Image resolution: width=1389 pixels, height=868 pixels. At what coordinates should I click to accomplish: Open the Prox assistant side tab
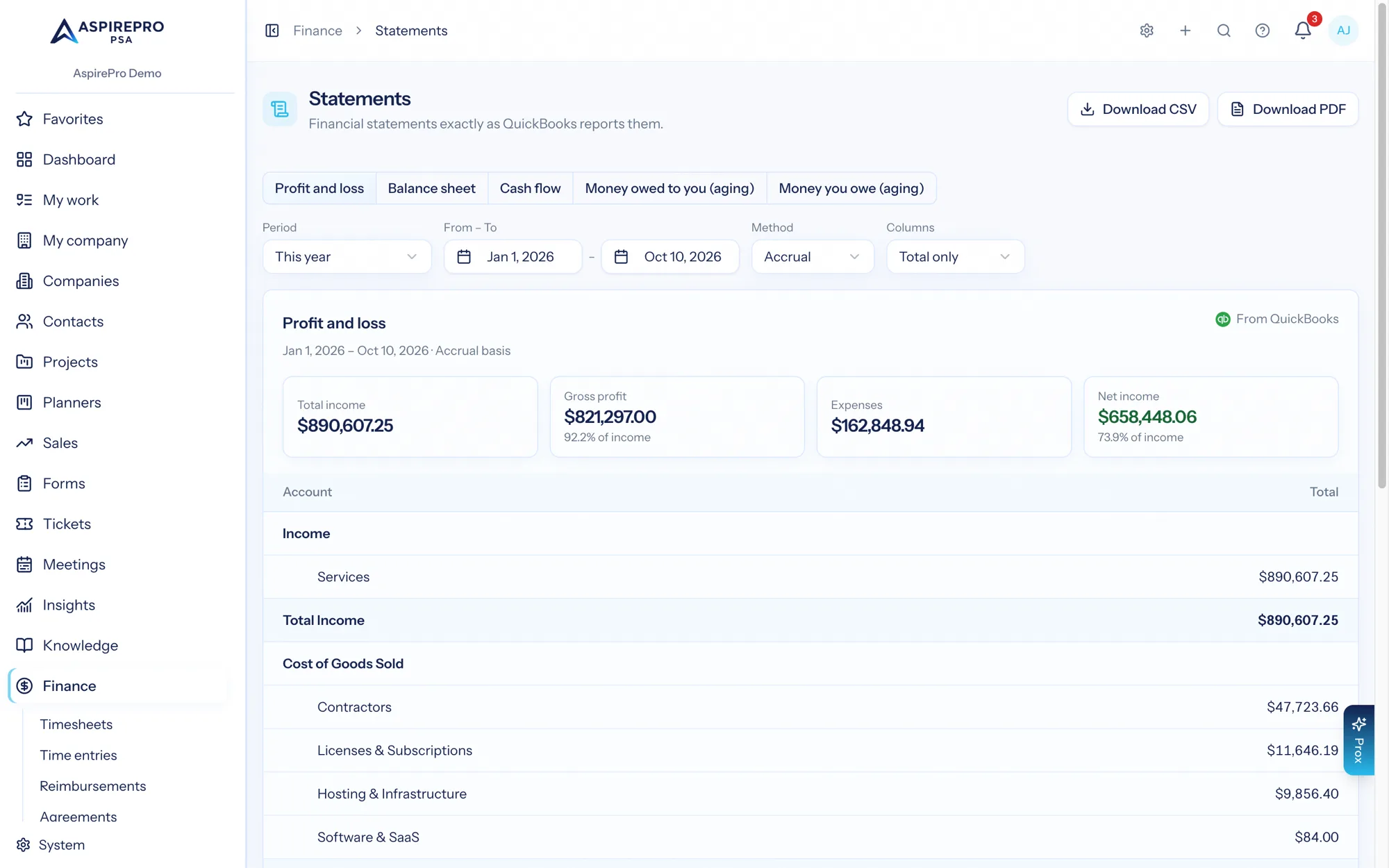(x=1359, y=740)
